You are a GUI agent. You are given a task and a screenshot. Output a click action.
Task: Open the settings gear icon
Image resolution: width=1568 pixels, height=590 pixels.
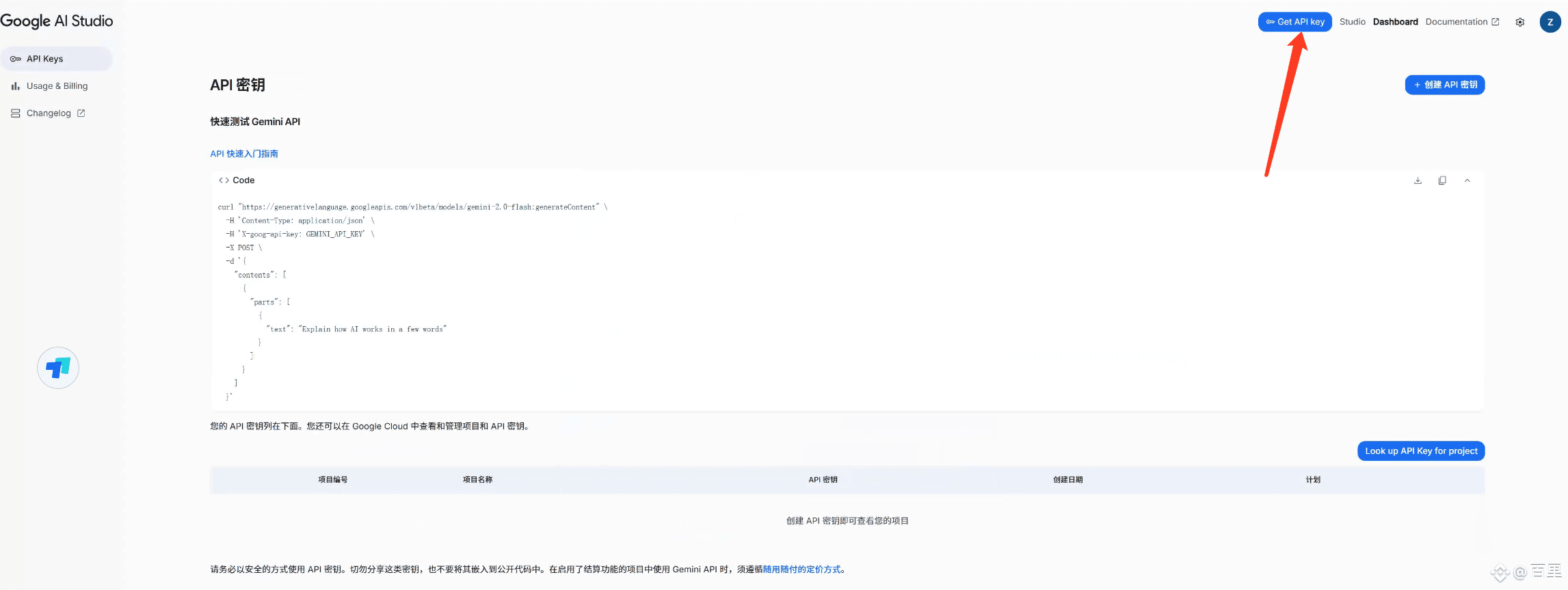click(1519, 22)
